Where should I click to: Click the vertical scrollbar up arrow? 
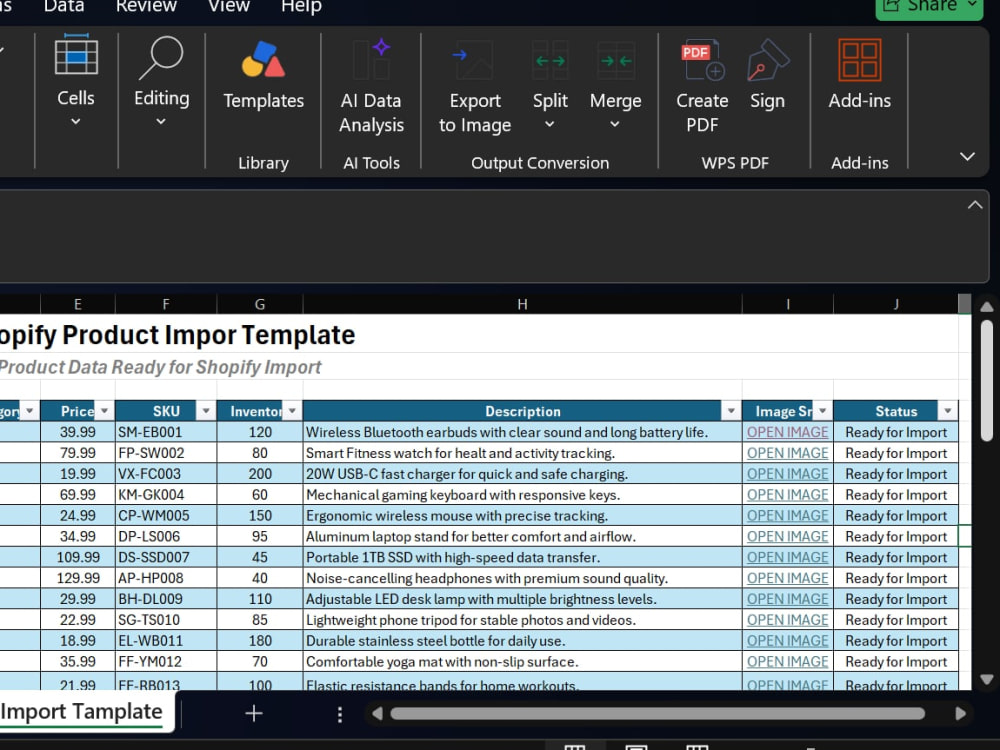(x=987, y=307)
